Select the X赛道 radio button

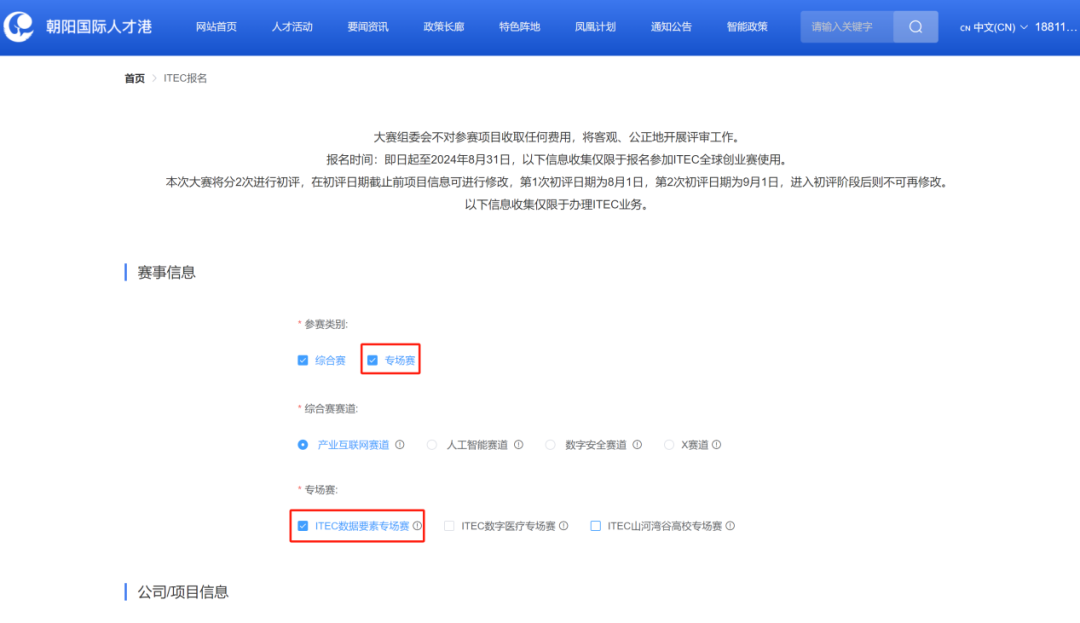669,445
